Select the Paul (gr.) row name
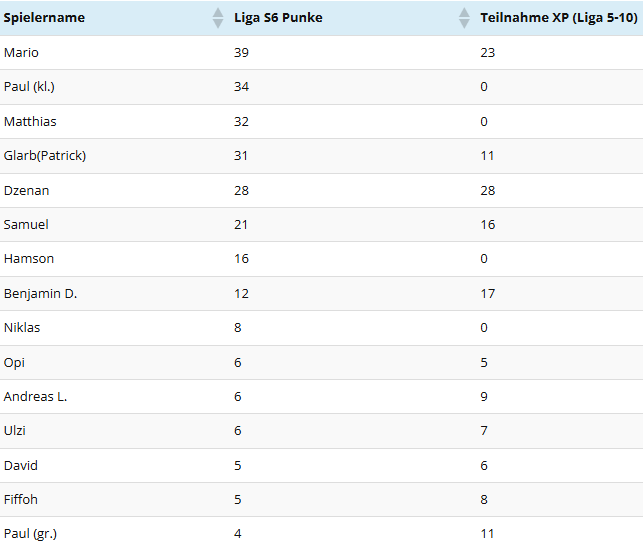Screen dimensions: 643x549 [31, 533]
